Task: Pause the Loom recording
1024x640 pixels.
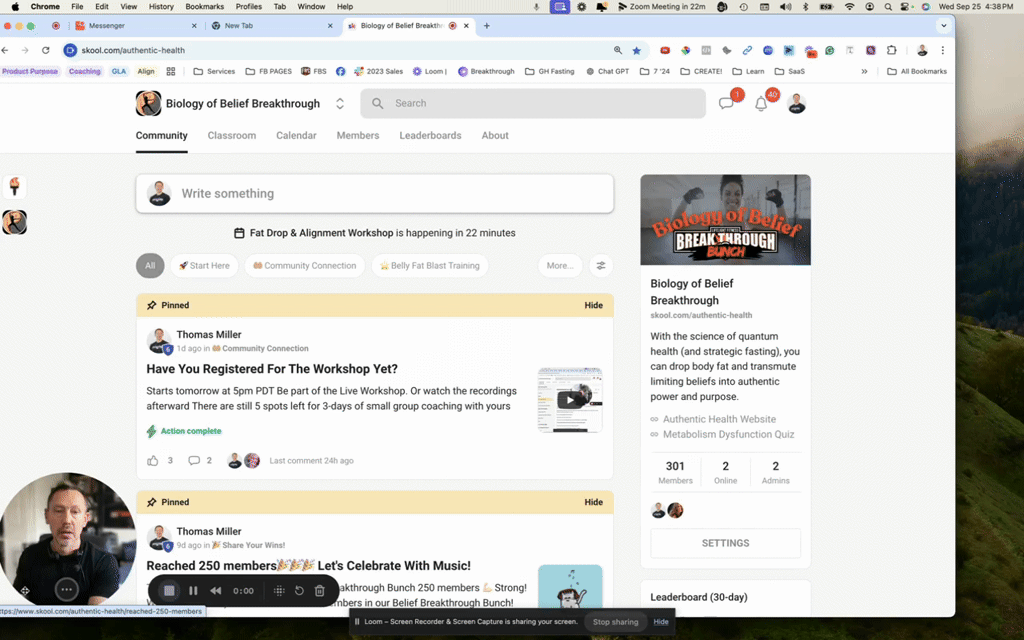Action: click(x=193, y=590)
